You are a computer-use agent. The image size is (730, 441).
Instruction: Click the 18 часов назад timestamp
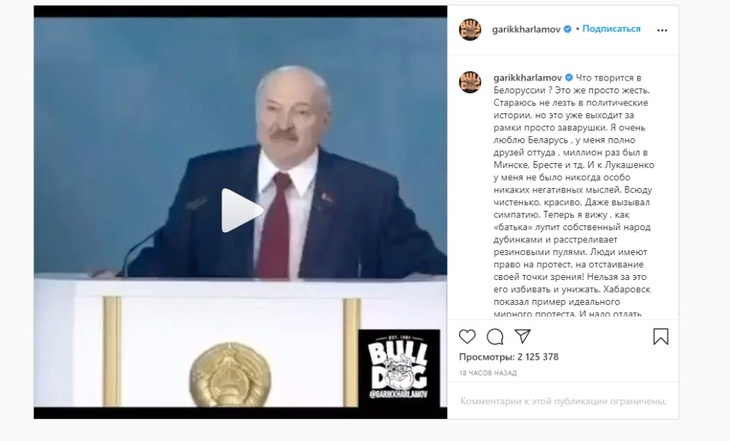[x=488, y=373]
